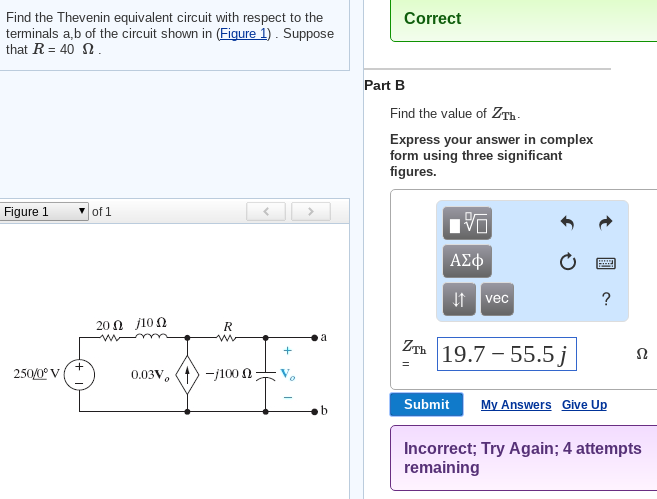Click the subscript/superscript arrows button

[459, 299]
